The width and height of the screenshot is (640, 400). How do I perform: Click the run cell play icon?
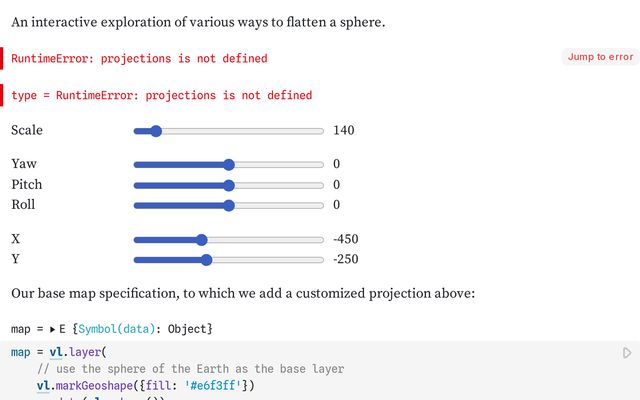coord(627,353)
